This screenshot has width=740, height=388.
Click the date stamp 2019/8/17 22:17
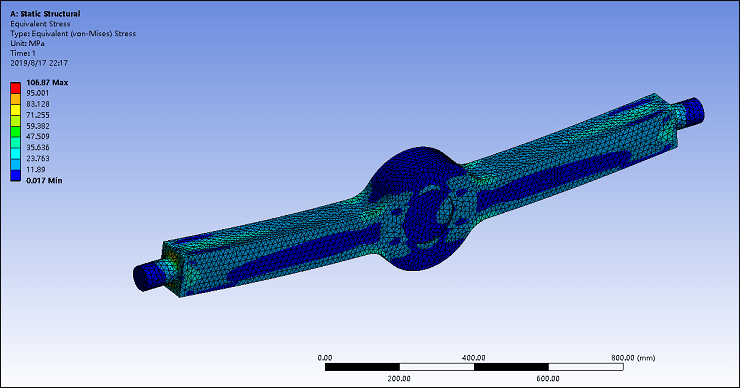click(39, 63)
